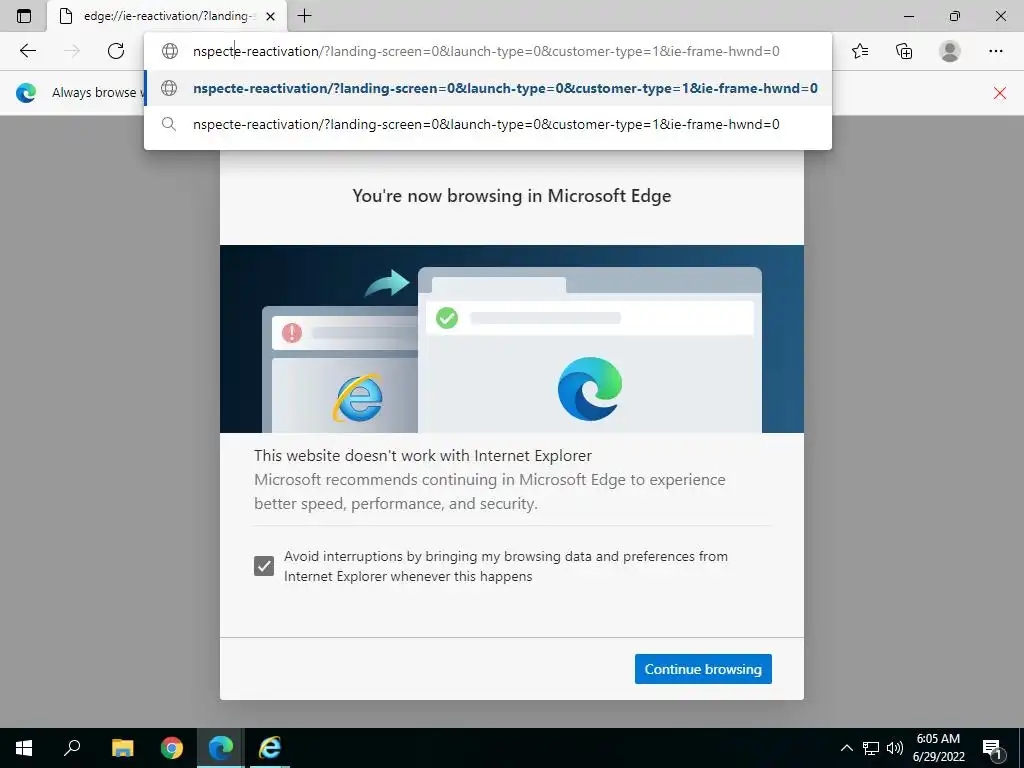Open network status tray icon
This screenshot has width=1024, height=768.
coord(871,748)
